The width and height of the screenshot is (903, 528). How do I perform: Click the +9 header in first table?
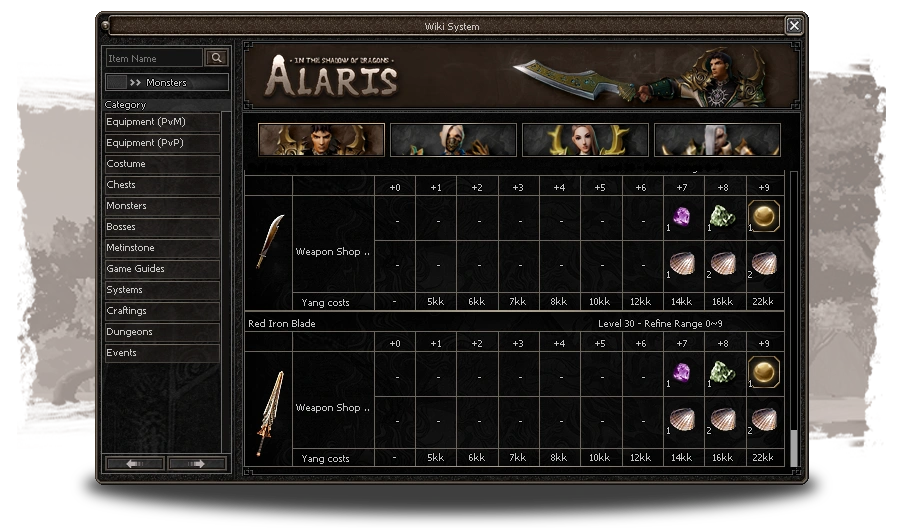pyautogui.click(x=764, y=187)
